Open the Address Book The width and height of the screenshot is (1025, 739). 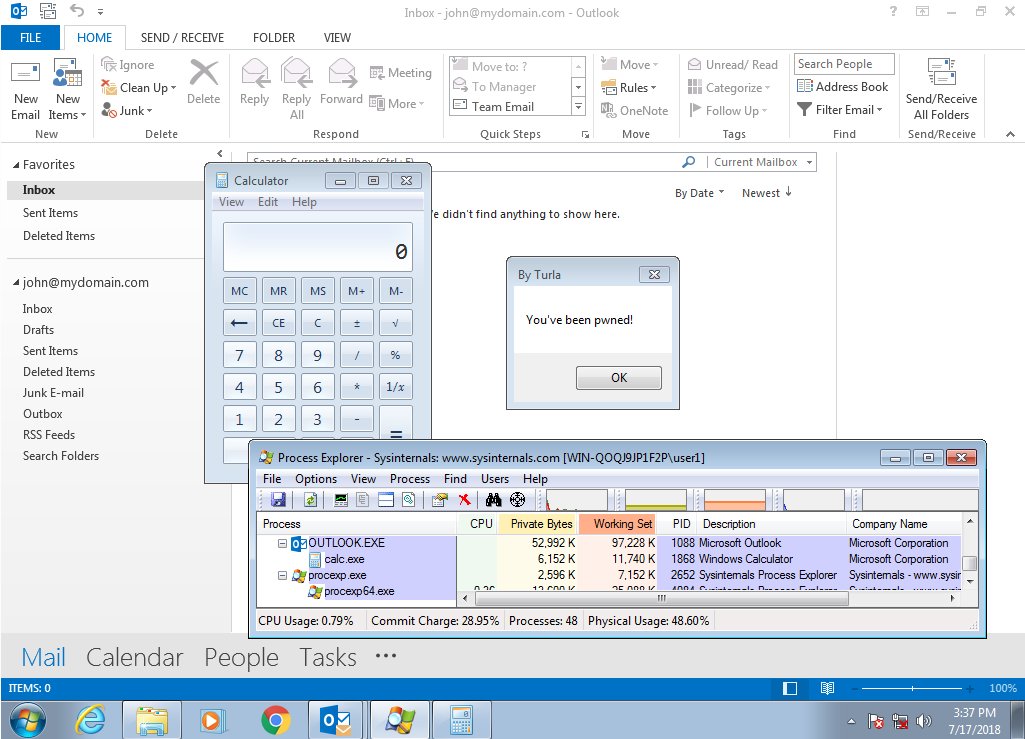pos(843,86)
